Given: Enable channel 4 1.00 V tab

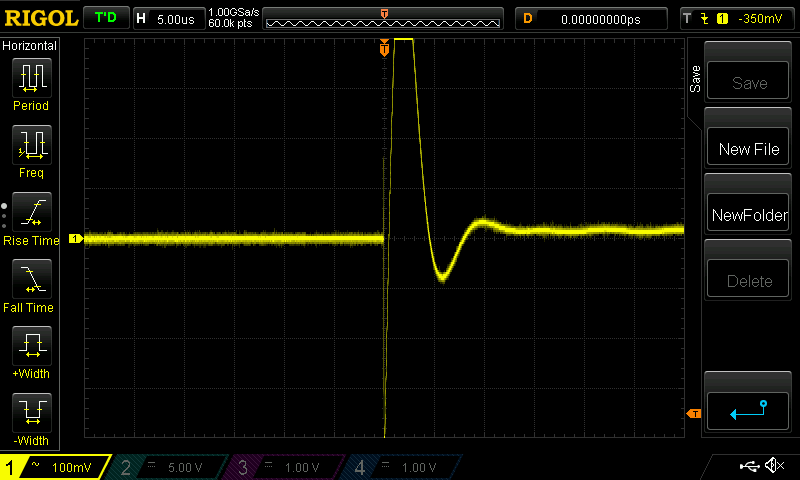Looking at the screenshot, I should point(404,467).
